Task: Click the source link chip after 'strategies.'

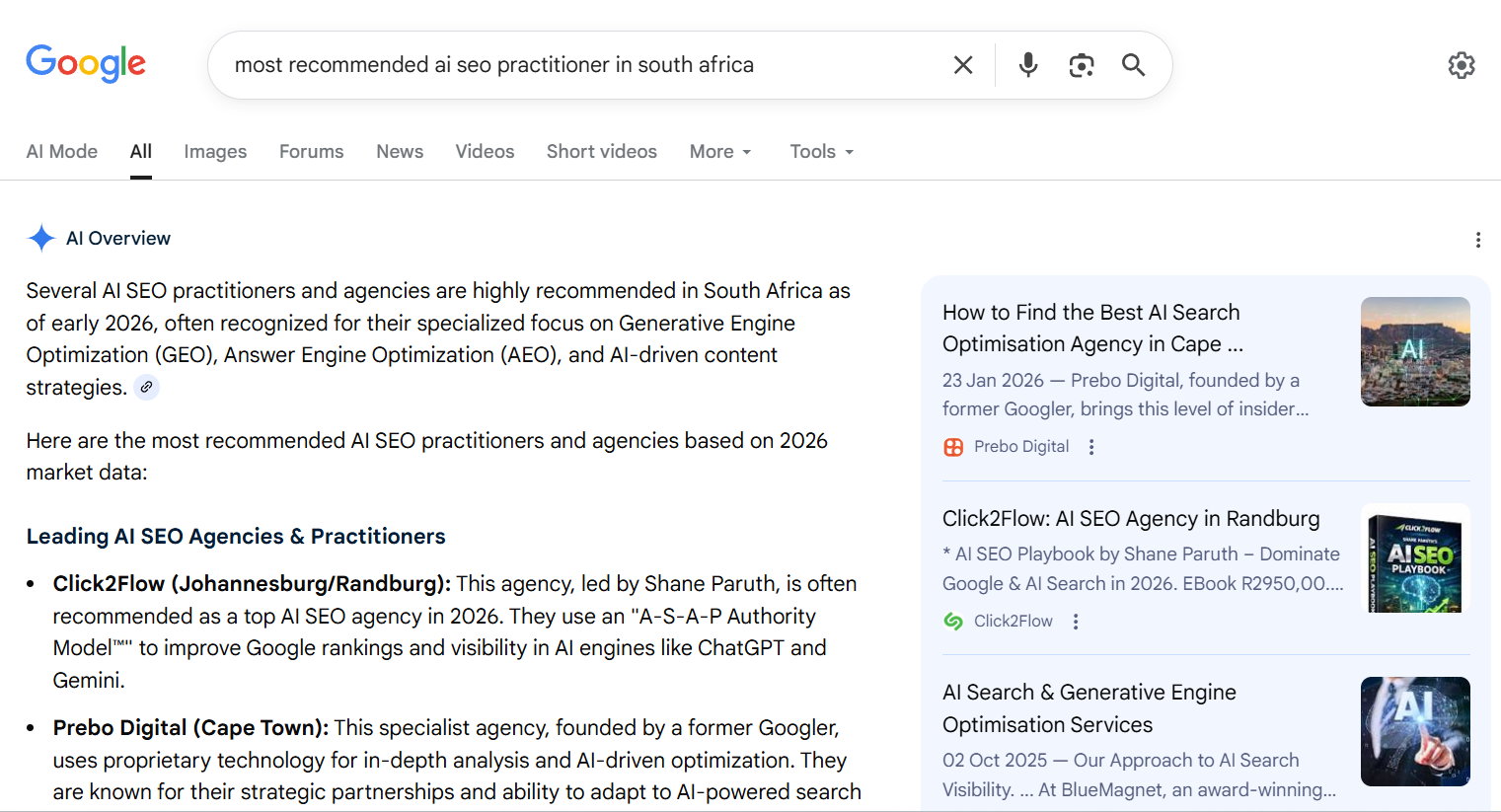Action: [x=146, y=387]
